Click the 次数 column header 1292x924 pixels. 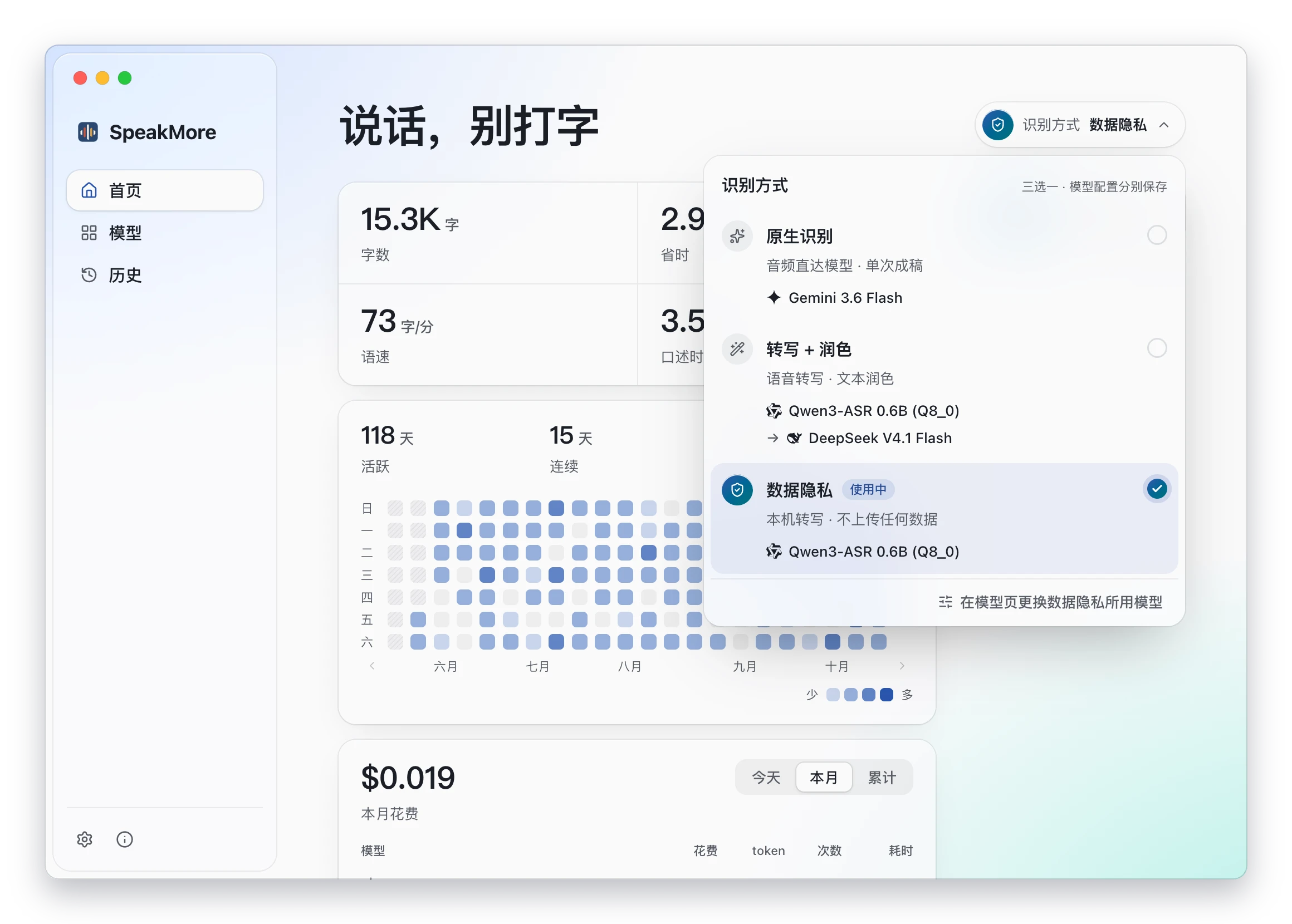(829, 851)
